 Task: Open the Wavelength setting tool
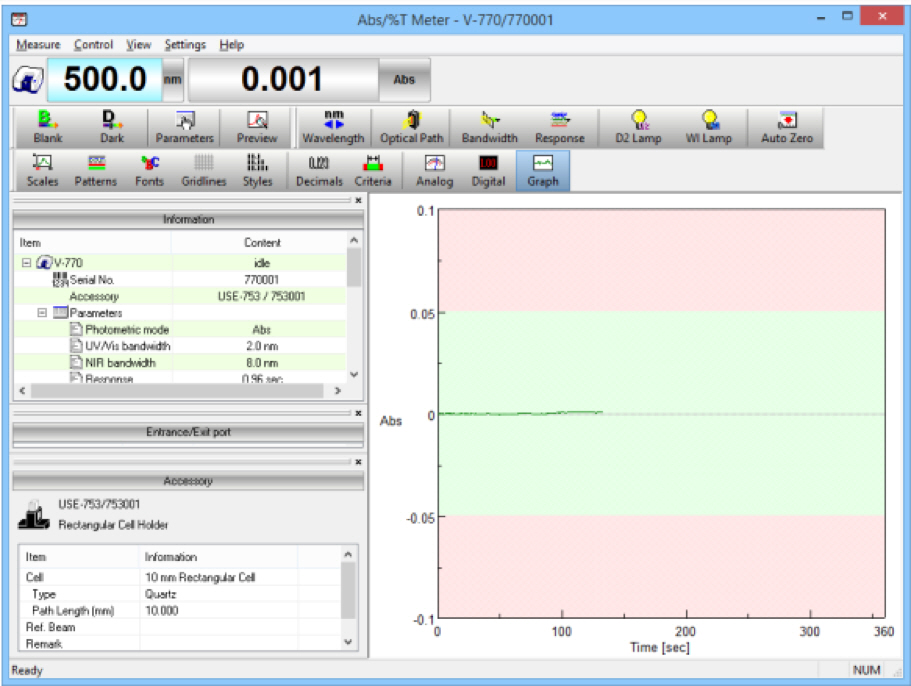pos(333,127)
